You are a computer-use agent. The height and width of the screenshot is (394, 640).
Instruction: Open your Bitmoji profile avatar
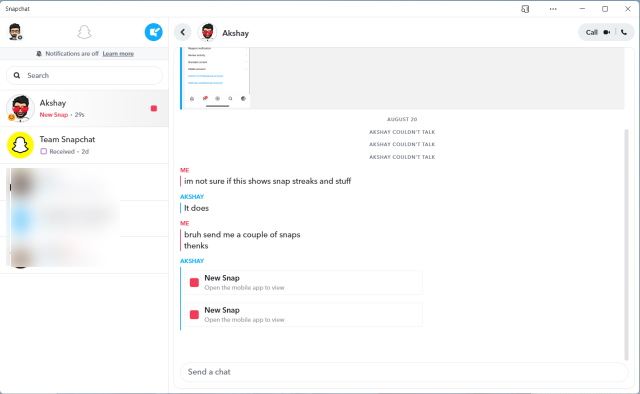[15, 32]
